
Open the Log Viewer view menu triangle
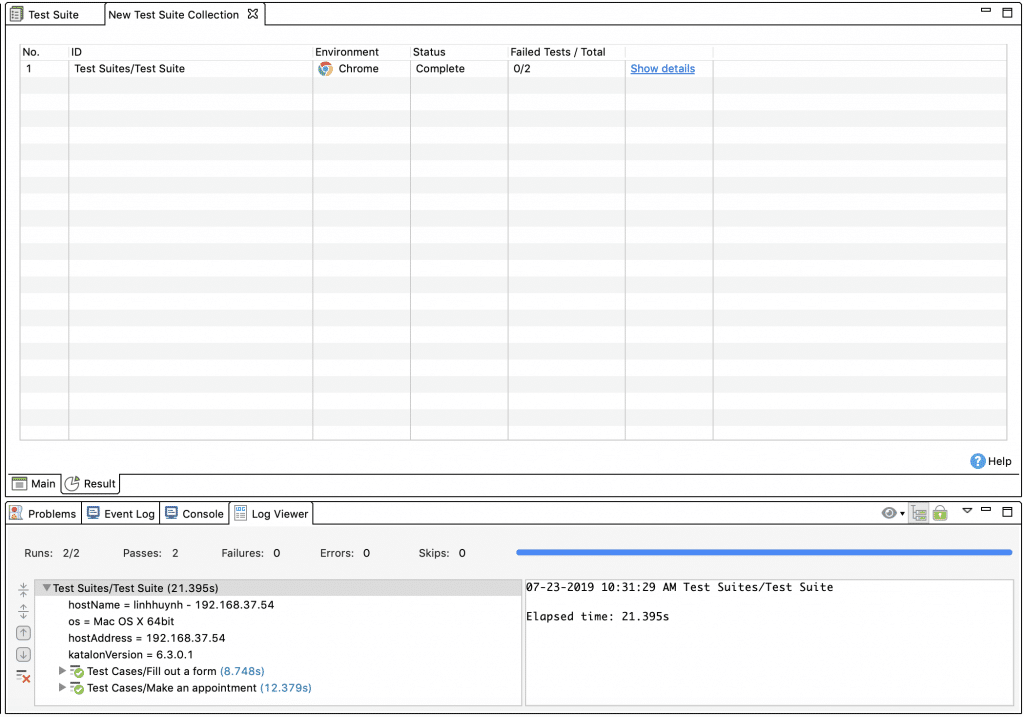pos(967,511)
